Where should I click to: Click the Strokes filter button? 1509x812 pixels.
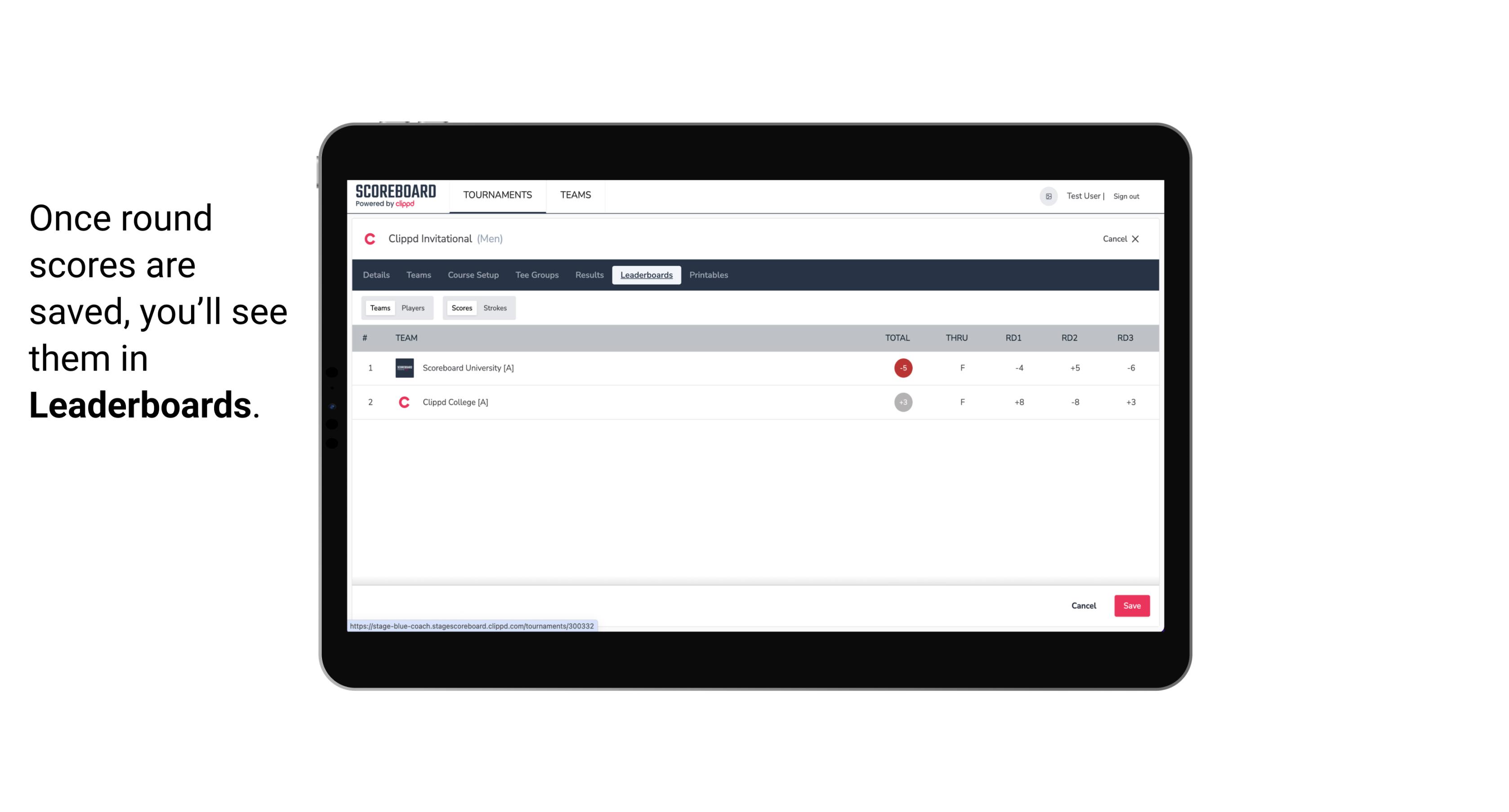[x=495, y=307]
